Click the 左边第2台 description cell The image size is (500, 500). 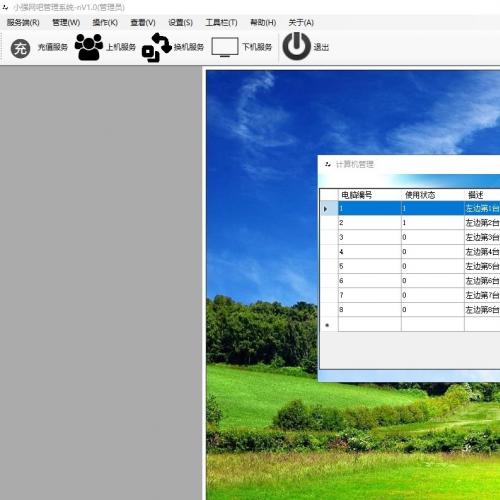point(482,223)
